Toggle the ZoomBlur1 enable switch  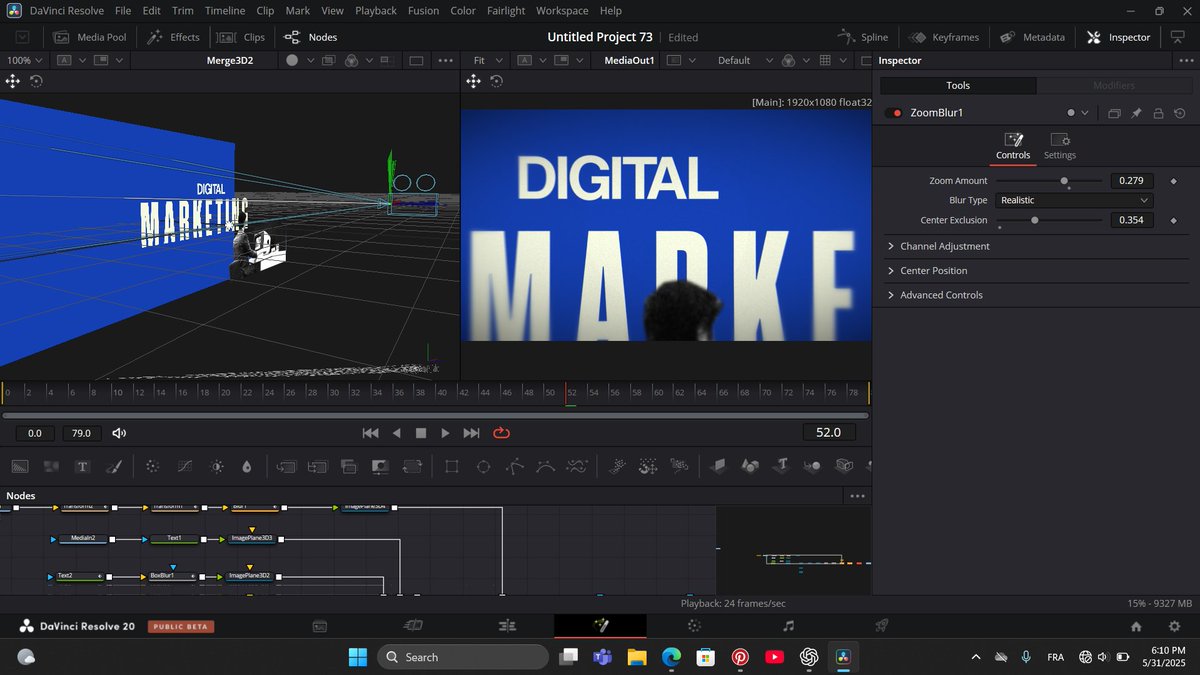coord(893,113)
